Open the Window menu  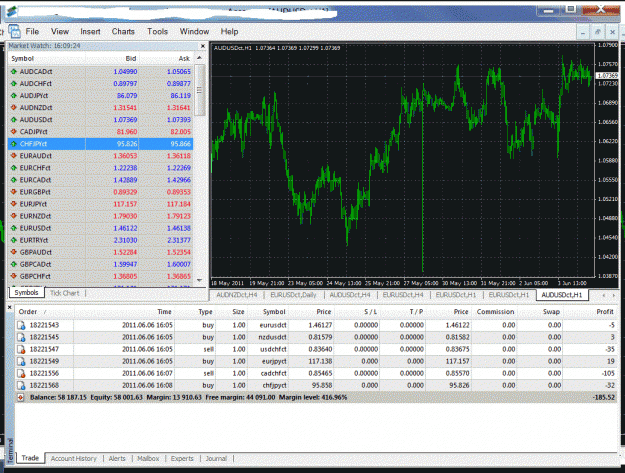[194, 31]
